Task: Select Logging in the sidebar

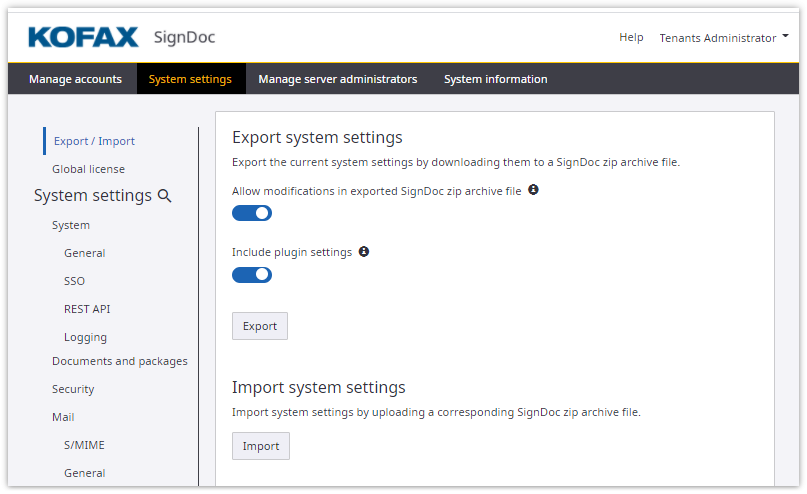Action: tap(85, 337)
